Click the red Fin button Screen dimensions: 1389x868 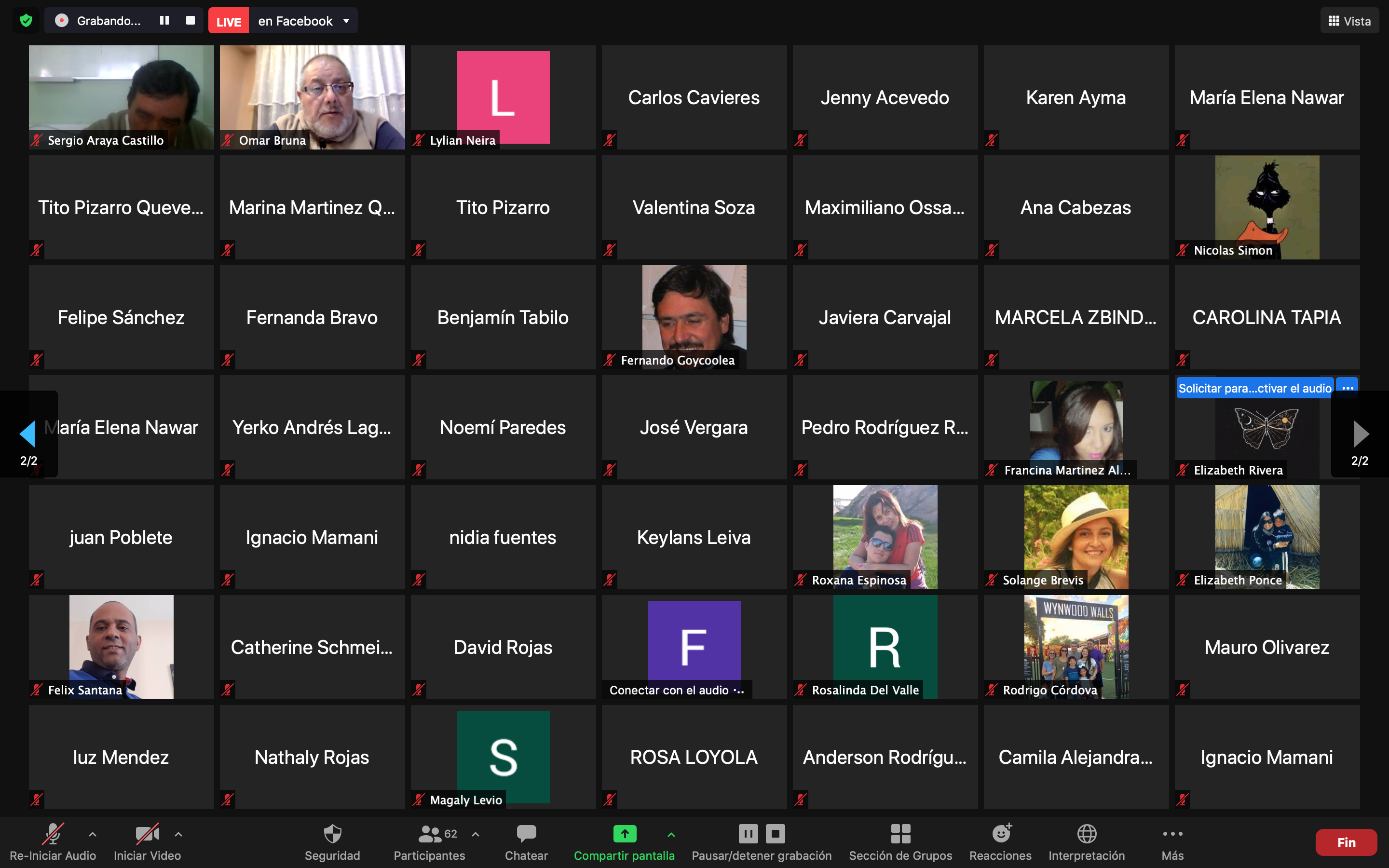click(x=1346, y=842)
